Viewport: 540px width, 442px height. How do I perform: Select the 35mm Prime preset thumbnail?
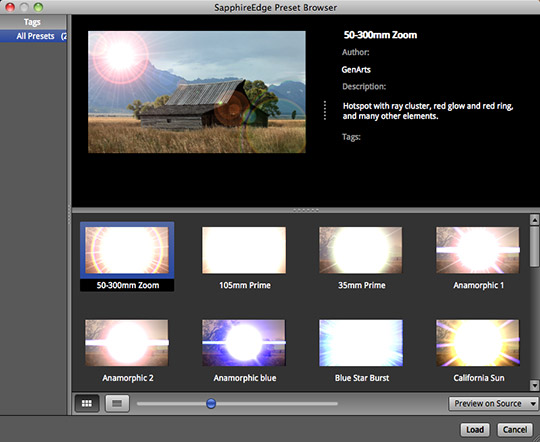tap(361, 250)
